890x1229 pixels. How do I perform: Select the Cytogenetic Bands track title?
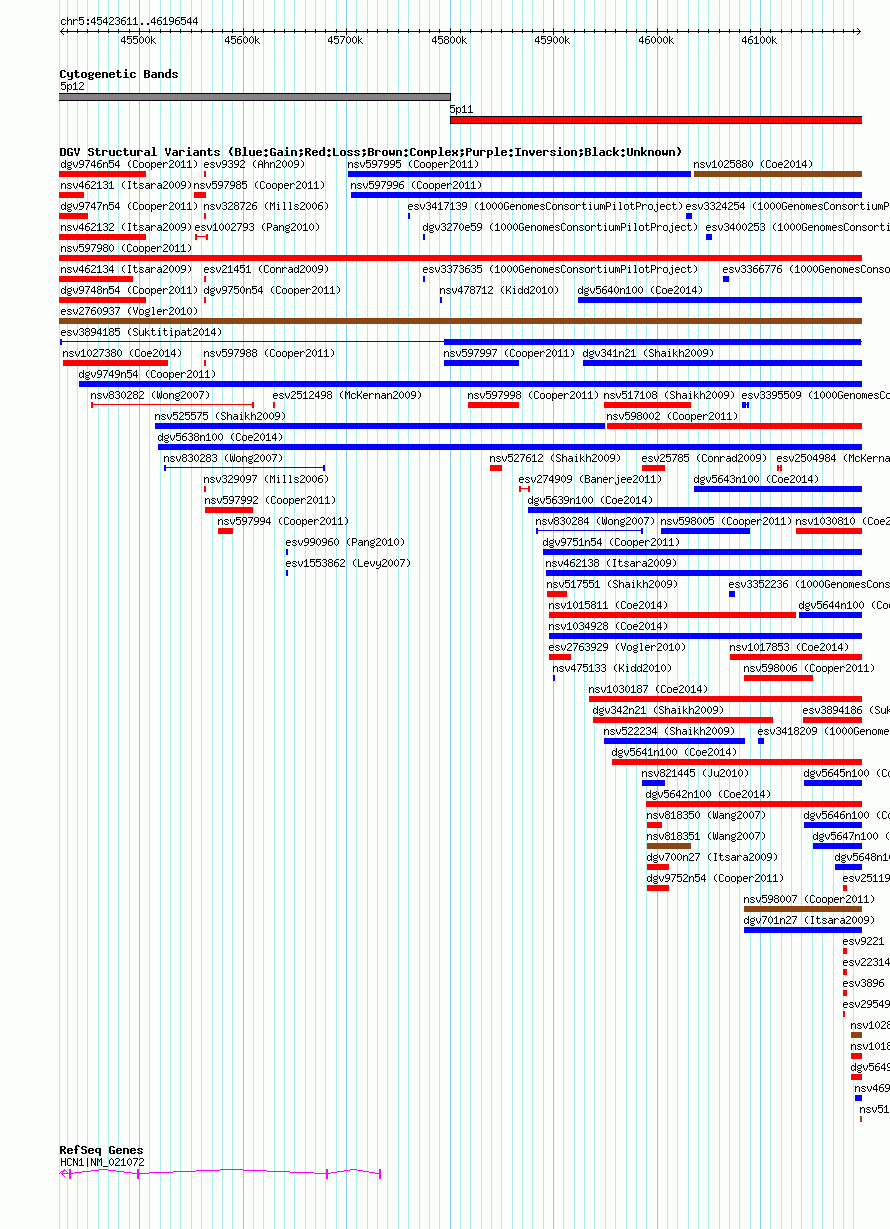(119, 74)
